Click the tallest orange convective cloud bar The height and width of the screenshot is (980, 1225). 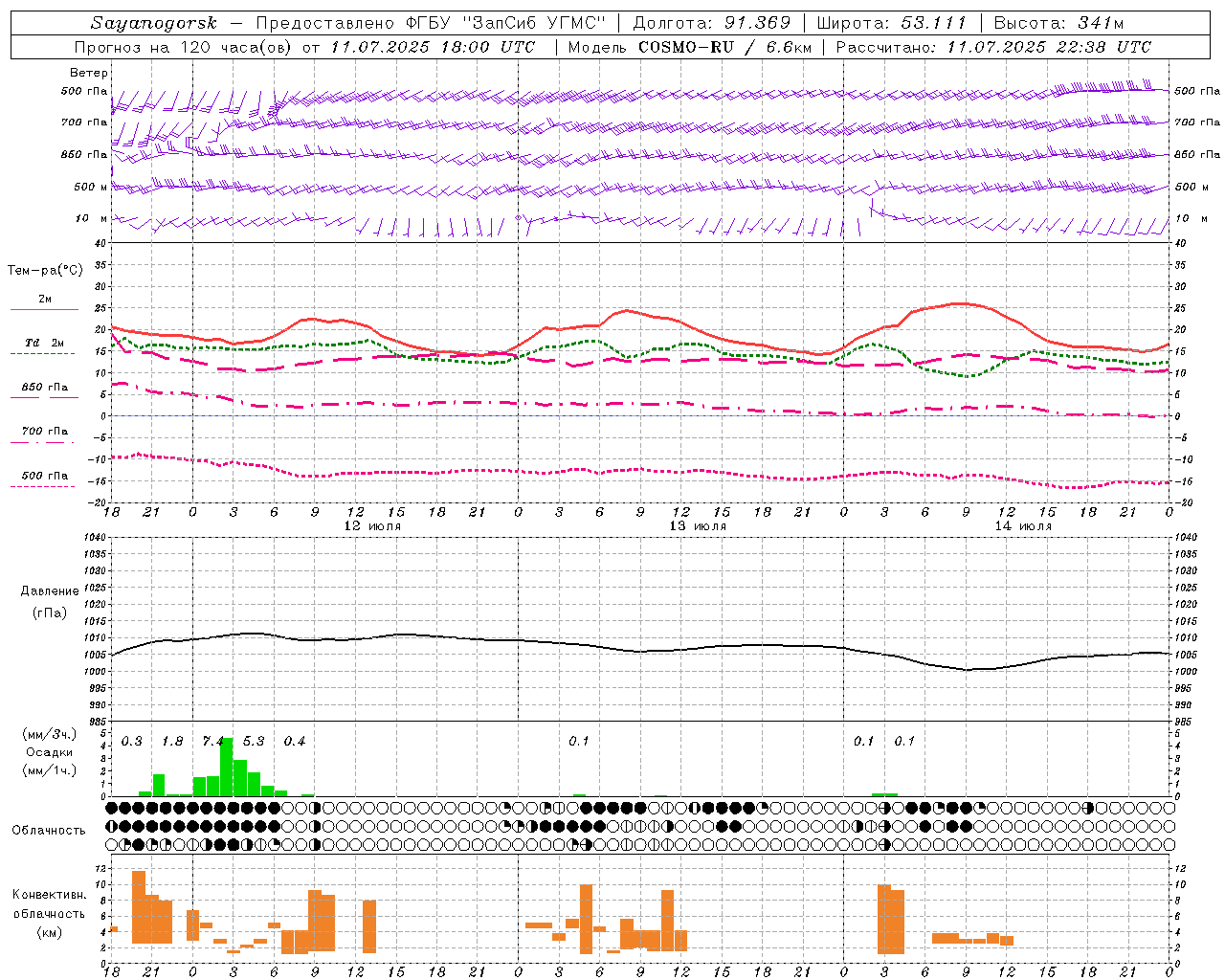pos(139,907)
